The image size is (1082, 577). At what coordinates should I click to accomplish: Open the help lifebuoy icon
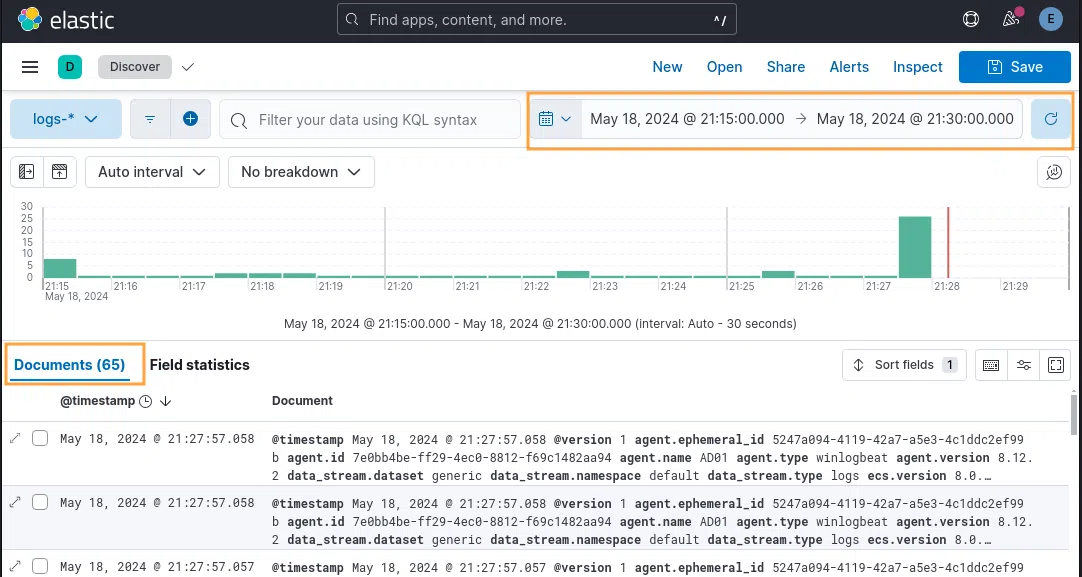tap(970, 19)
